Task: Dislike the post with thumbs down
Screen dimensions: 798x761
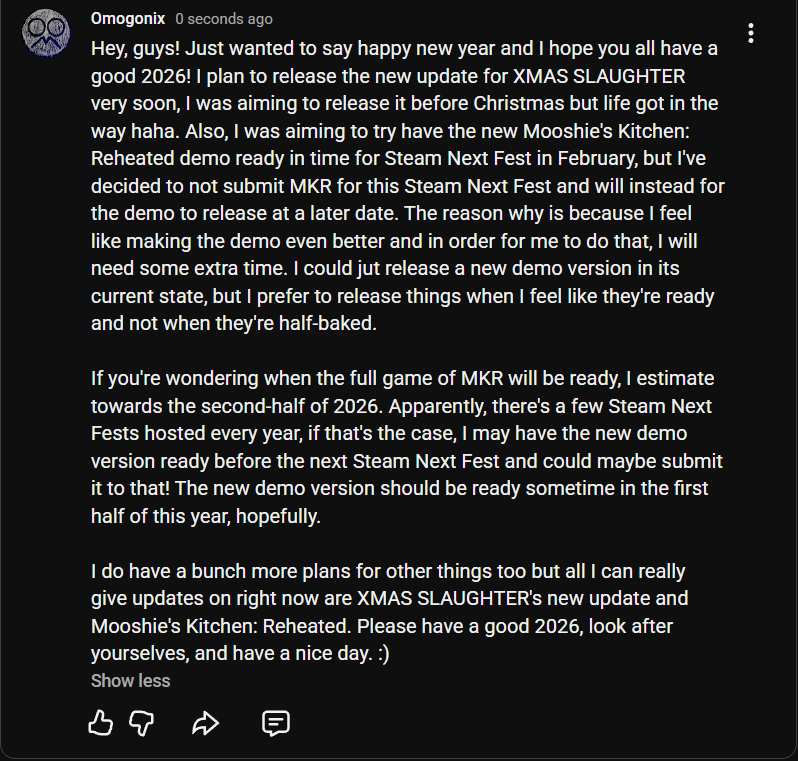Action: [x=142, y=723]
